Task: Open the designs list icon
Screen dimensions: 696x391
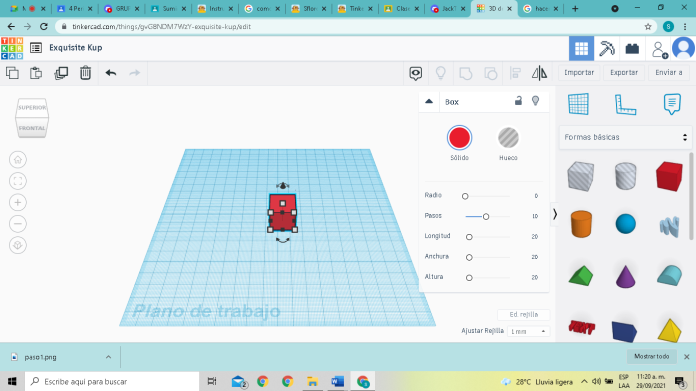Action: (36, 47)
